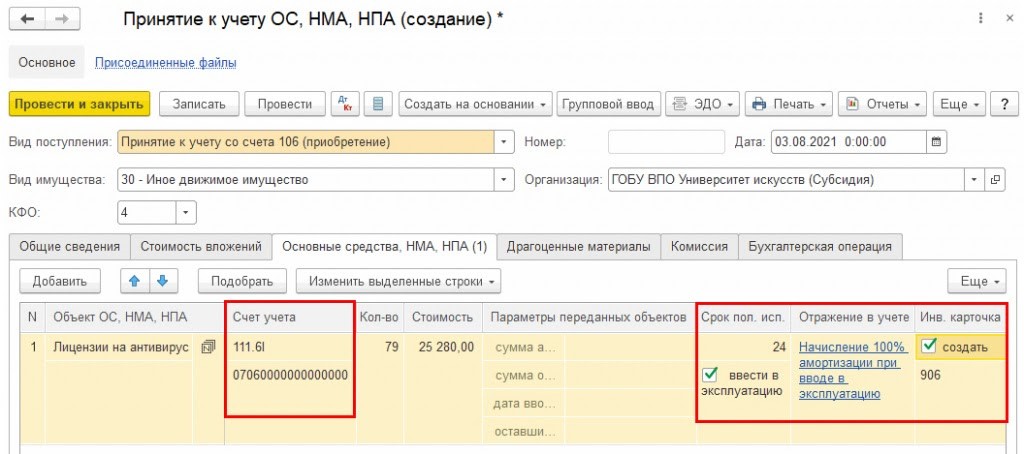Viewport: 1024px width, 454px height.
Task: Move row down with the down arrow
Action: pos(162,281)
